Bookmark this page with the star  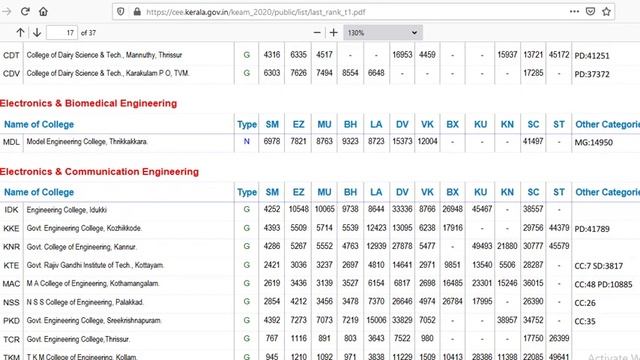click(x=607, y=11)
